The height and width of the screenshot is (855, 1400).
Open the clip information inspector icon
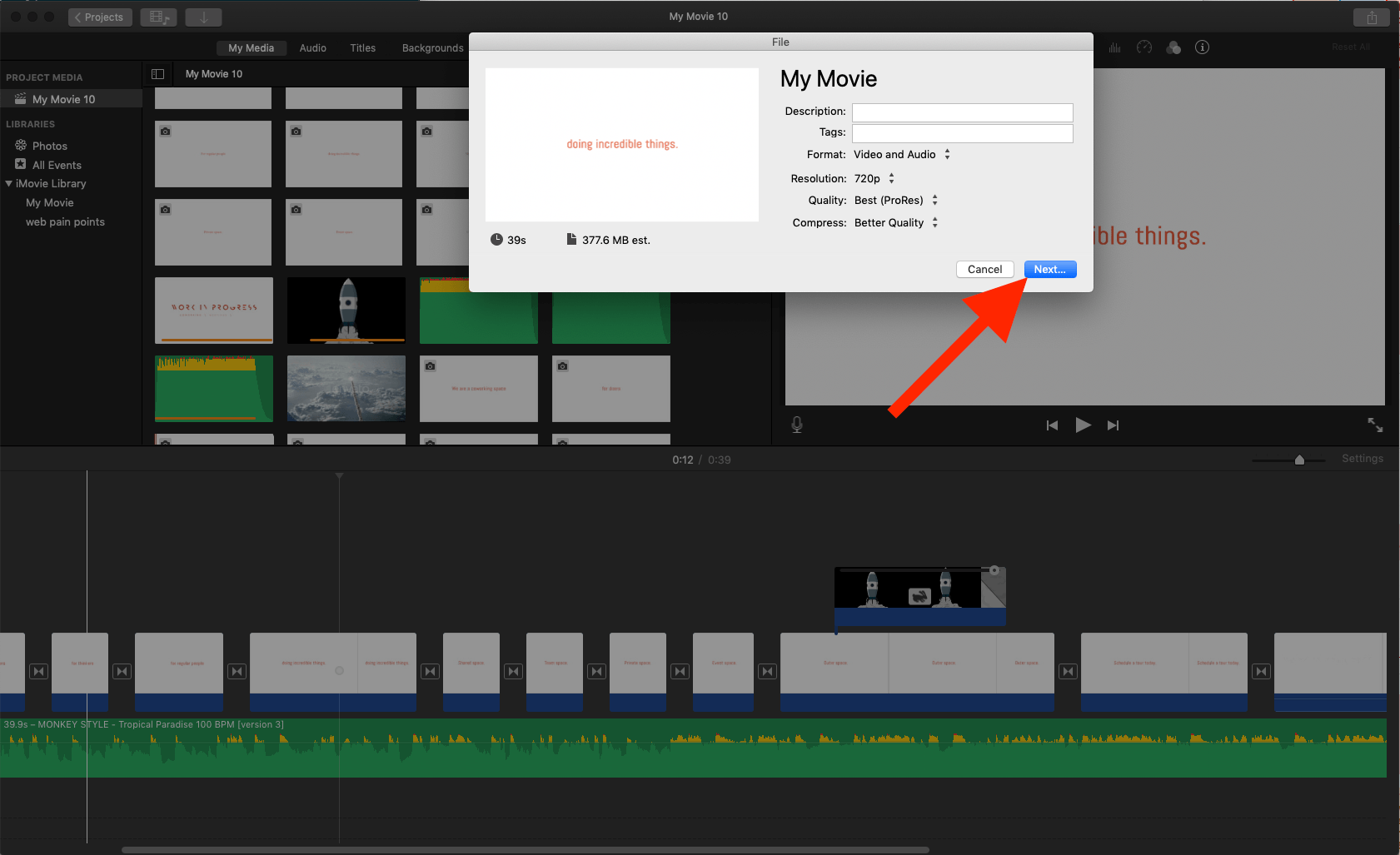pyautogui.click(x=1202, y=47)
